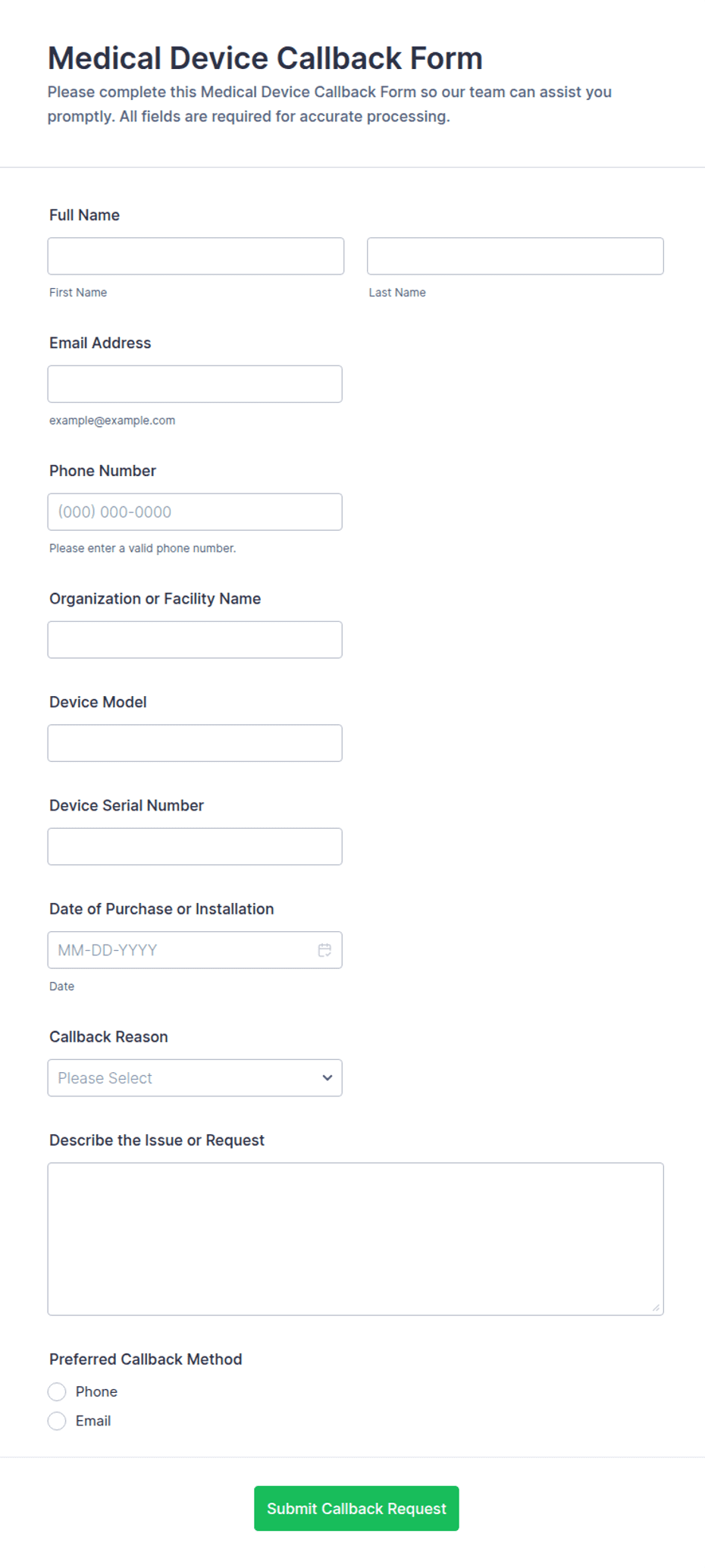Select the Phone callback method
705x1568 pixels.
(57, 1391)
